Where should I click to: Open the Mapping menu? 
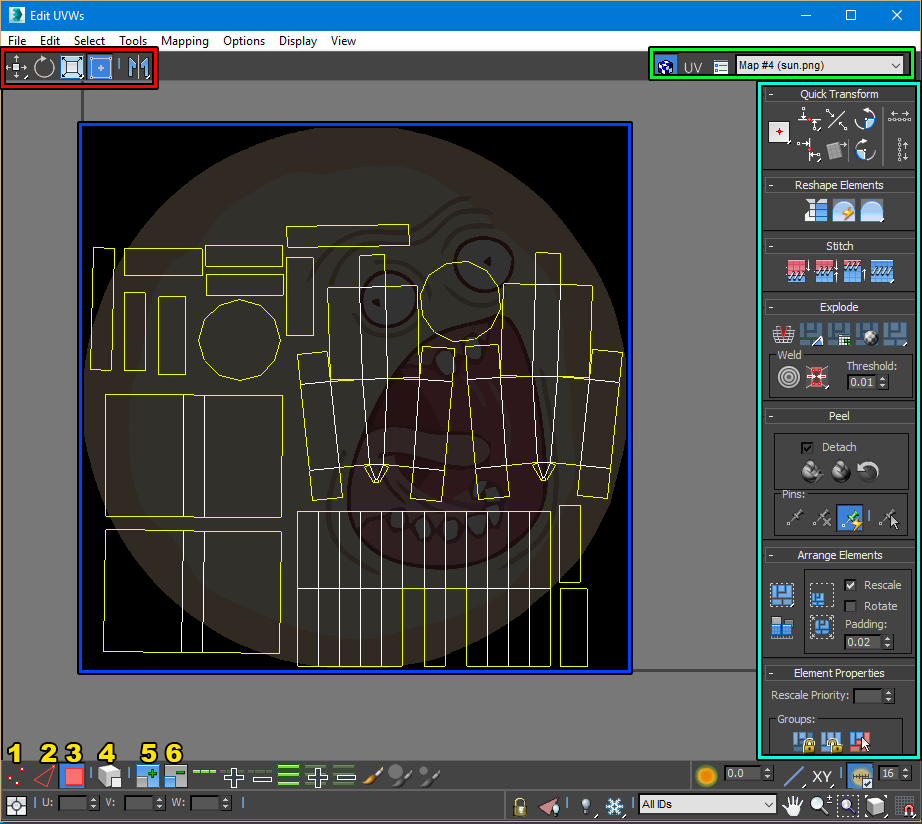[185, 41]
